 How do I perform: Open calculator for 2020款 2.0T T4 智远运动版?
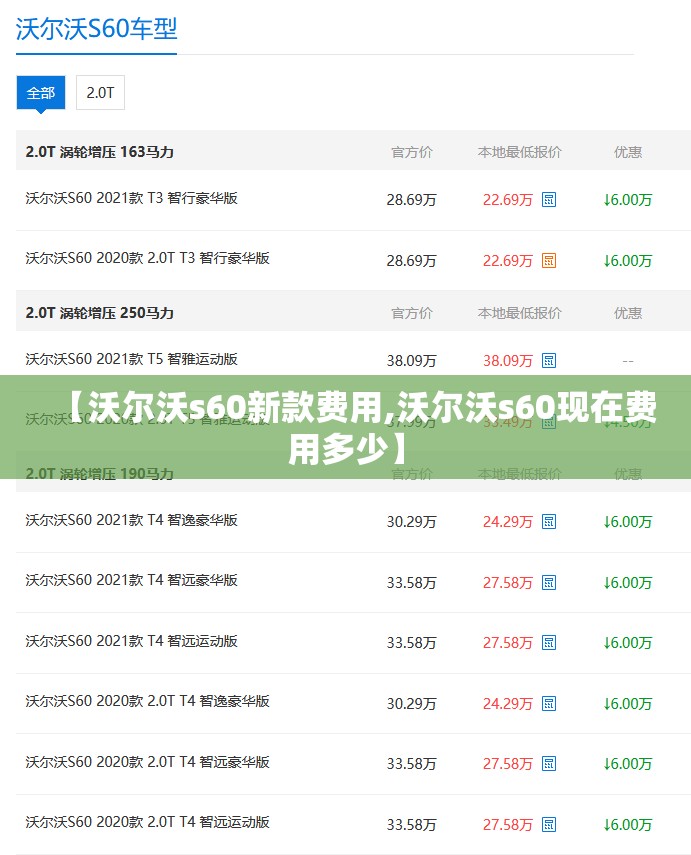(549, 824)
